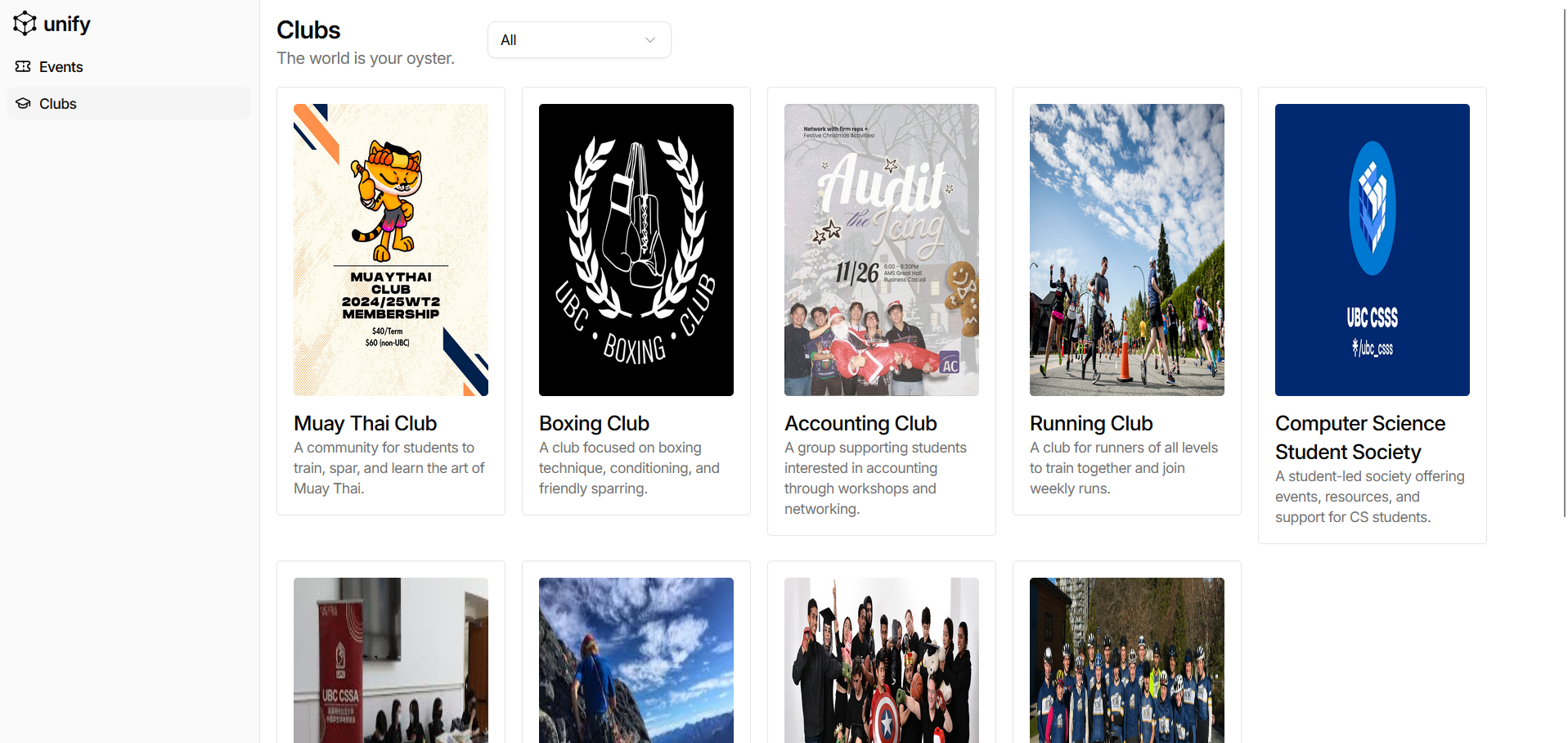
Task: Click the description "A club focused on boxing technique"
Action: (x=630, y=468)
